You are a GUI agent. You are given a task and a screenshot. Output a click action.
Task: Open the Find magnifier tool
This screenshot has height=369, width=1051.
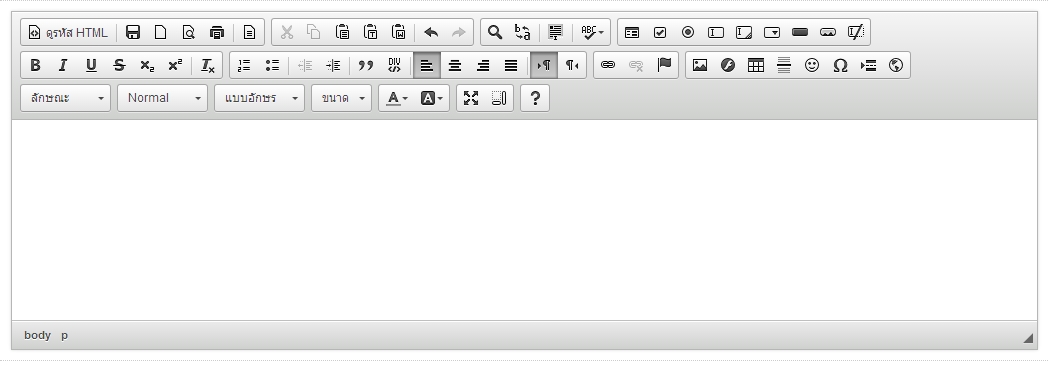[495, 32]
